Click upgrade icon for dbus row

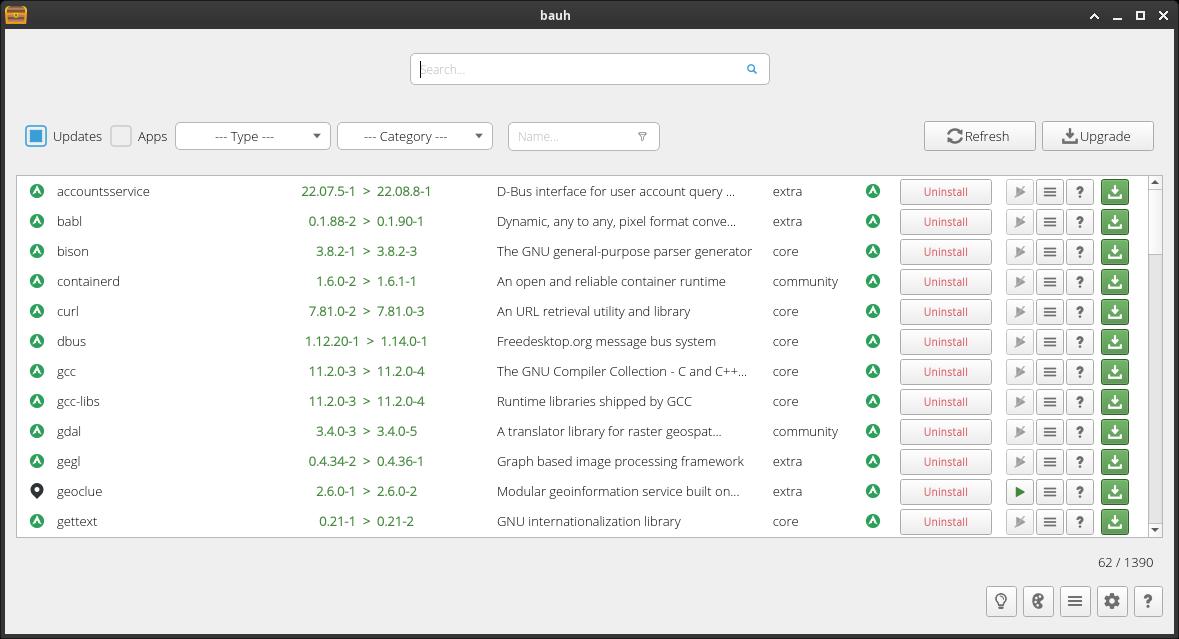point(1114,342)
